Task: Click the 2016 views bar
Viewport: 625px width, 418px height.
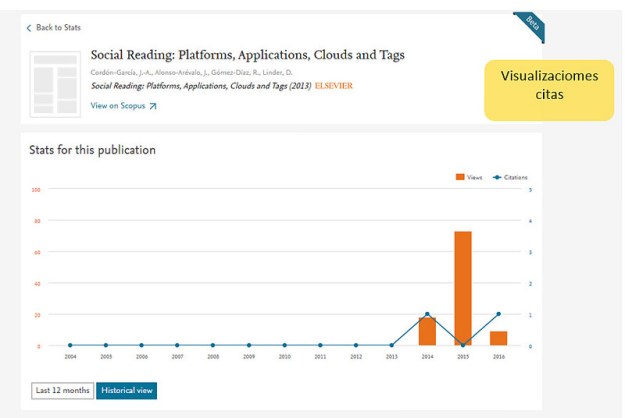Action: click(498, 338)
